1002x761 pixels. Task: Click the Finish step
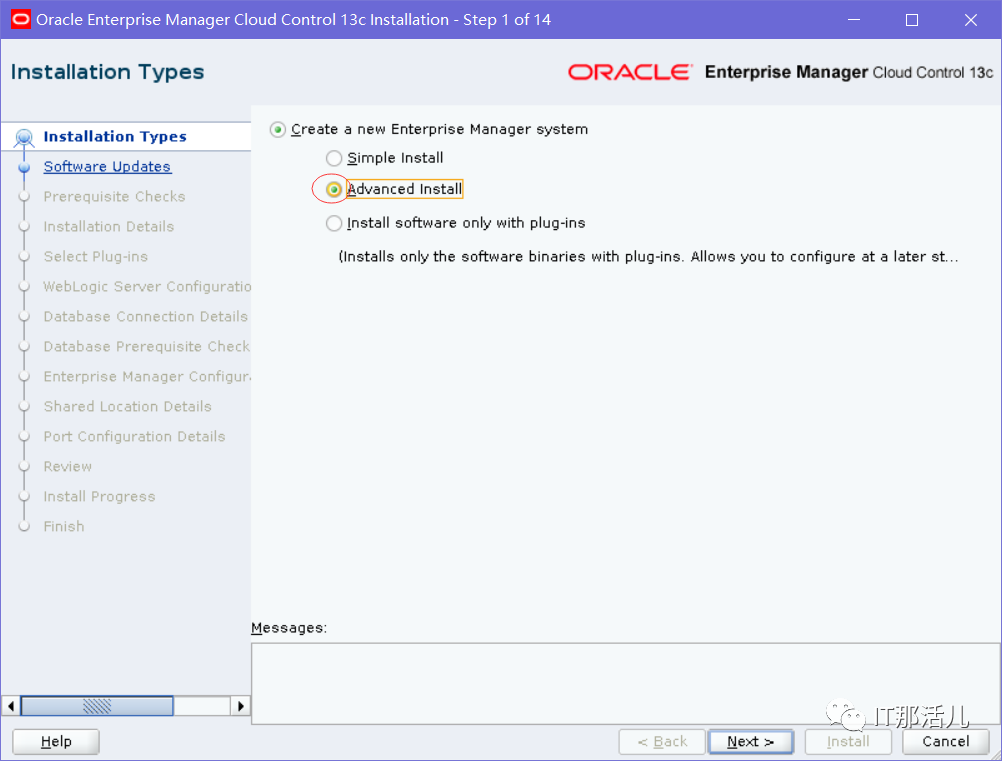pyautogui.click(x=64, y=527)
